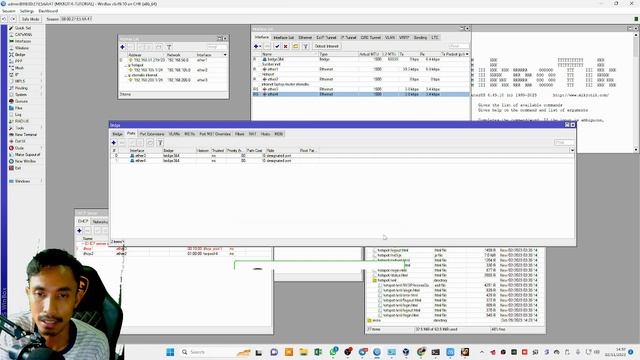The width and height of the screenshot is (640, 360).
Task: Open column dropdown in Address List header
Action: tap(225, 55)
